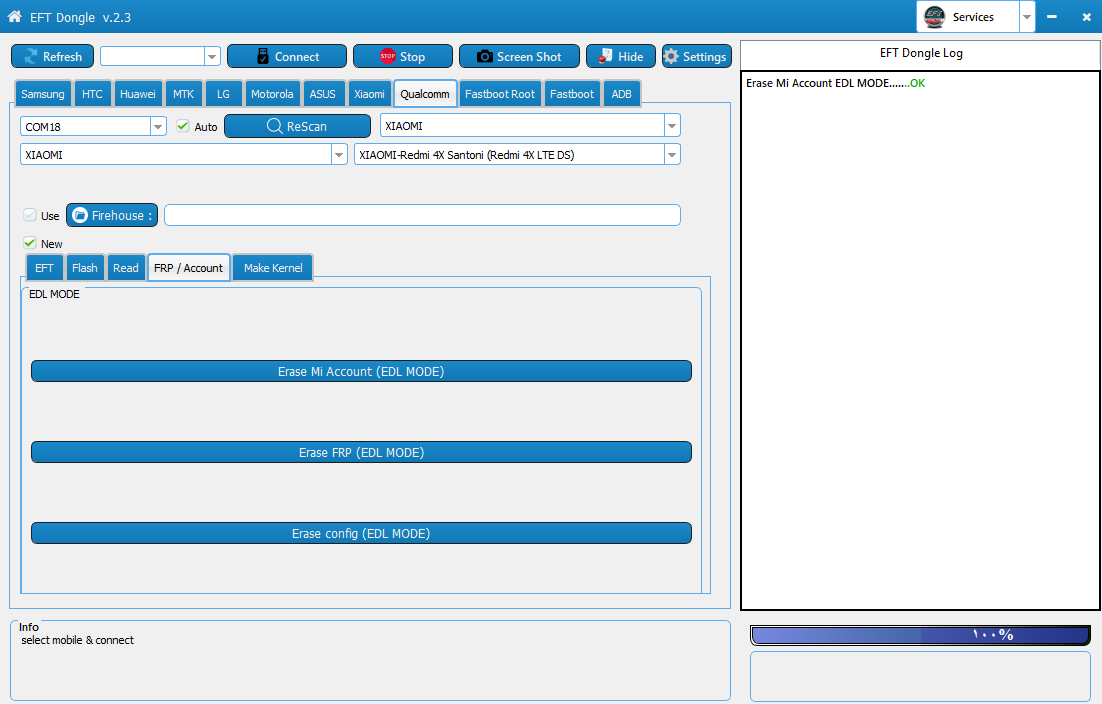Open the COM18 port dropdown
This screenshot has height=704, width=1102.
(x=158, y=126)
